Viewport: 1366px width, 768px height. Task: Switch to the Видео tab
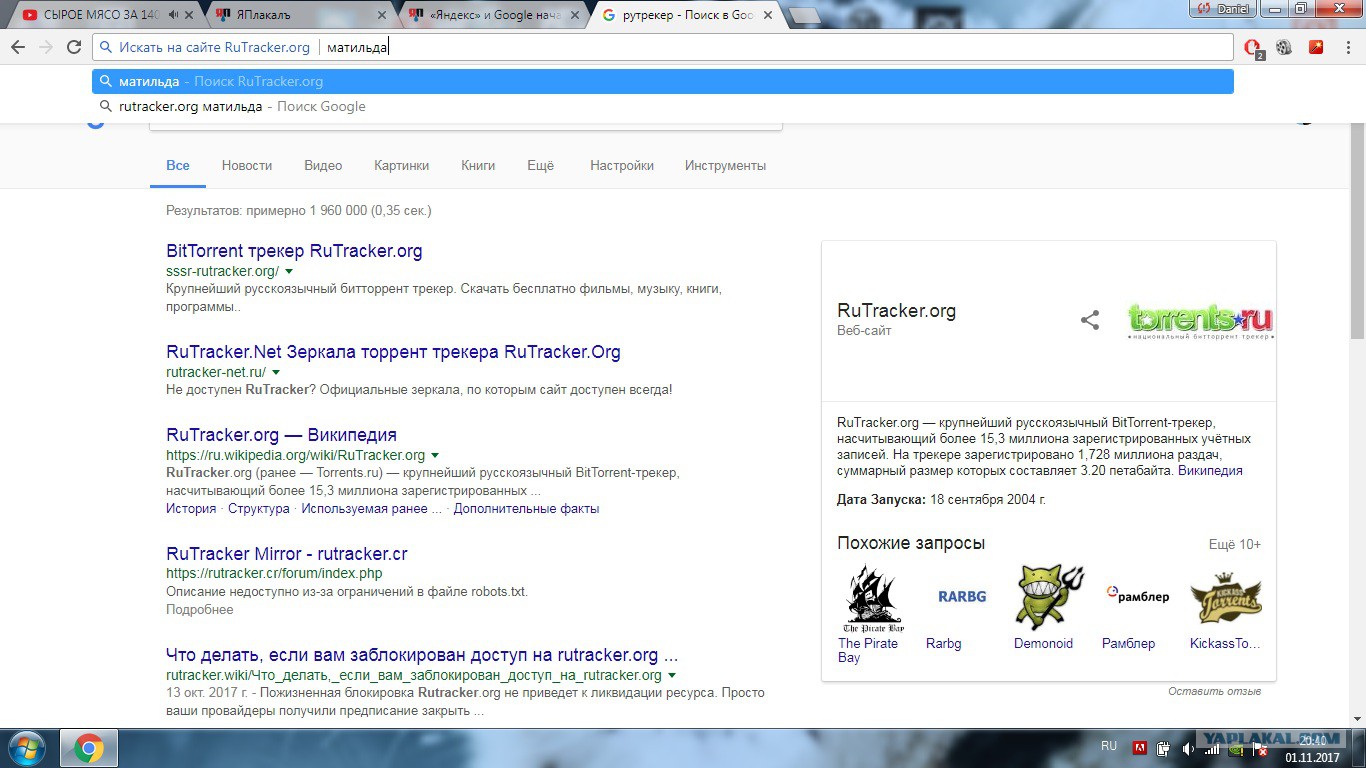click(323, 166)
